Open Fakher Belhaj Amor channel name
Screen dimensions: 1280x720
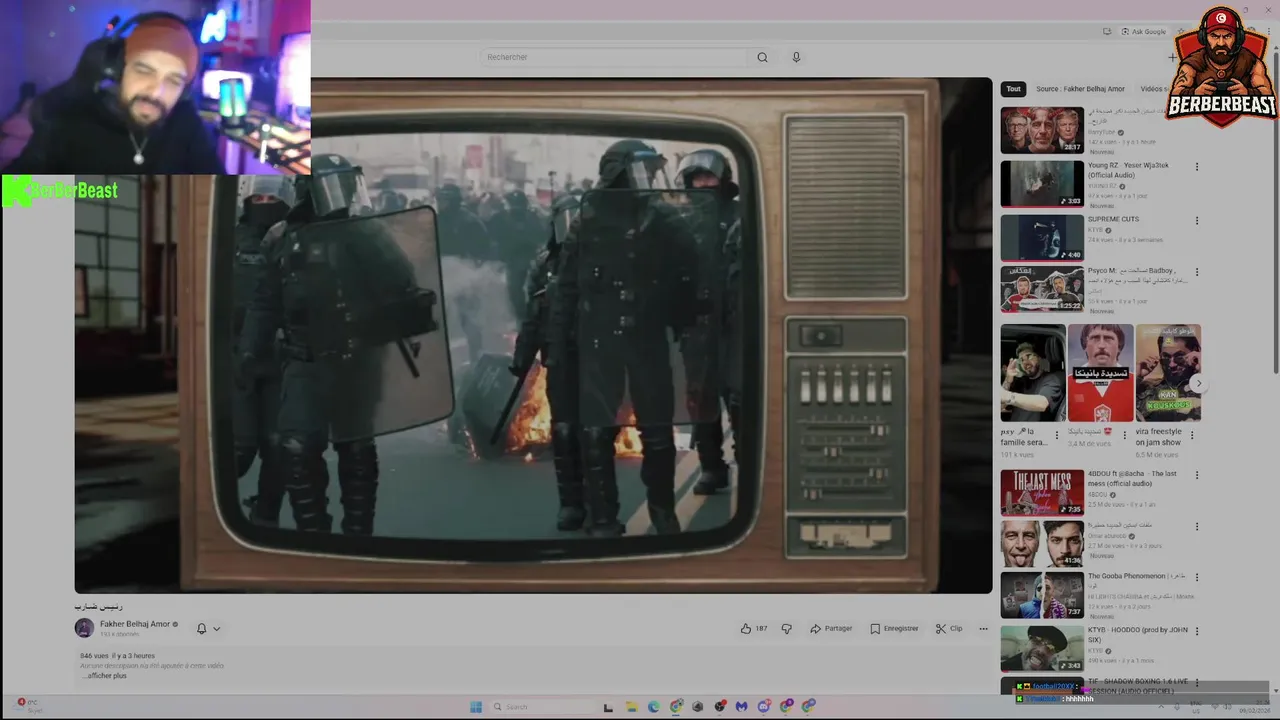(x=135, y=624)
